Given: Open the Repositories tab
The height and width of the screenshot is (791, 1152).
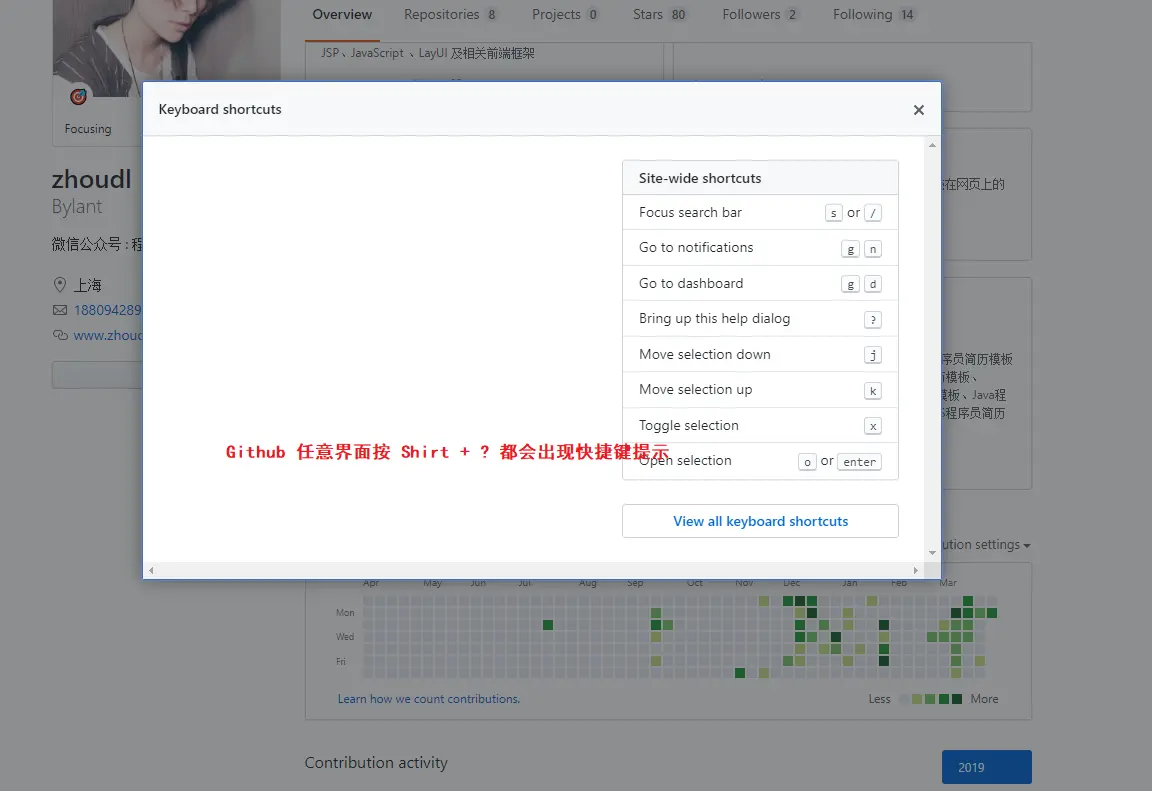Looking at the screenshot, I should (450, 15).
